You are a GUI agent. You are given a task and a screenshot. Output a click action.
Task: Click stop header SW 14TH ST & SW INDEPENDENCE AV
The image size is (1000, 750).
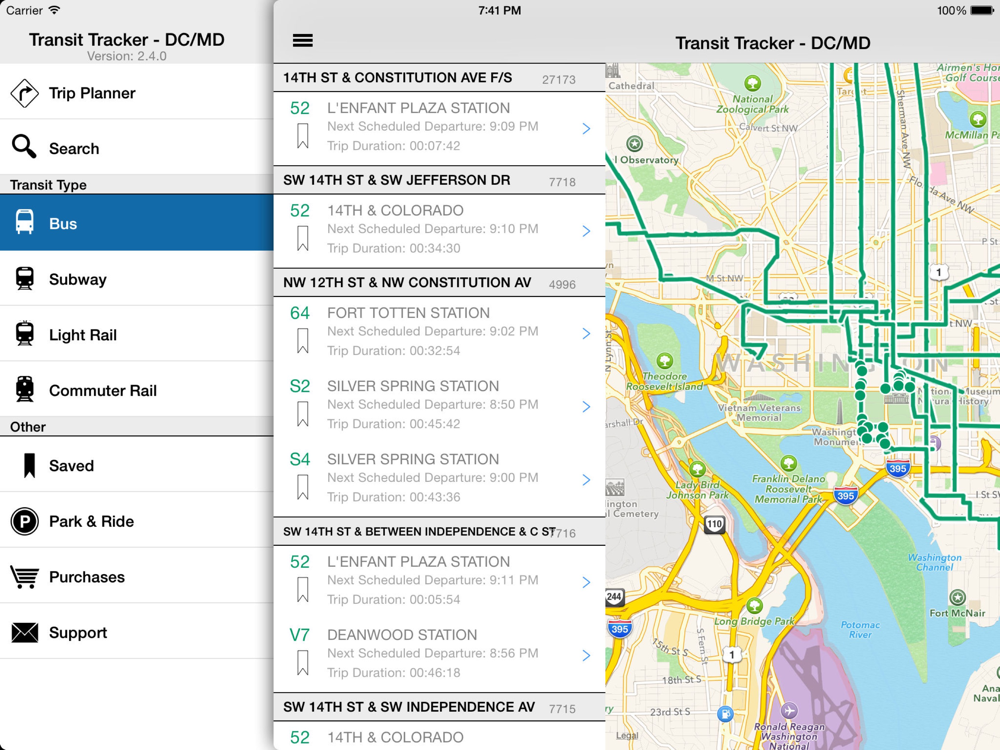[x=439, y=707]
